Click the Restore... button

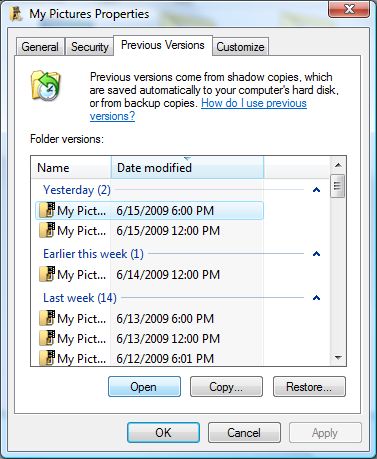[309, 387]
